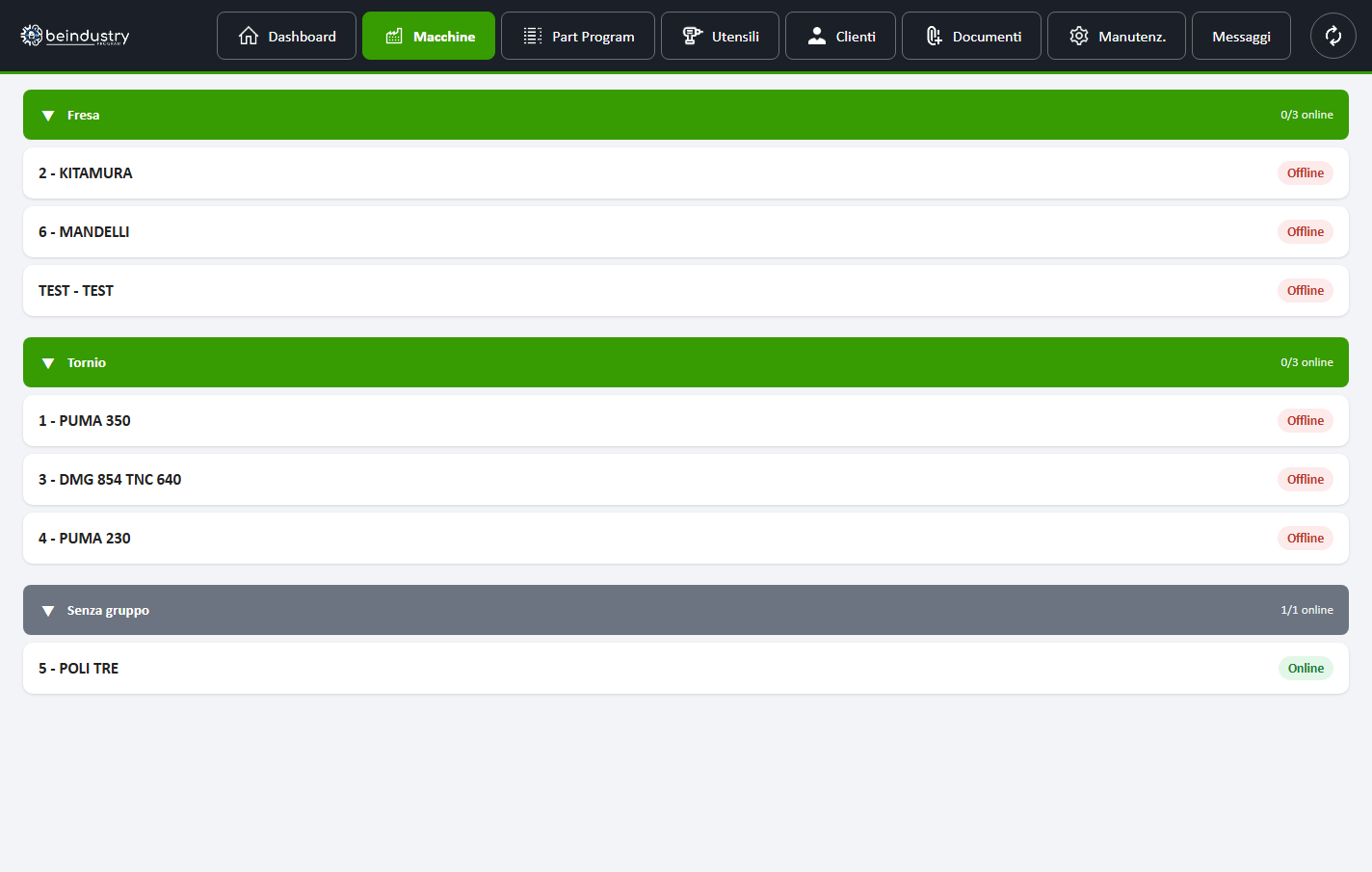Collapse the Senza gruppo triangle
The width and height of the screenshot is (1372, 872).
pos(48,611)
